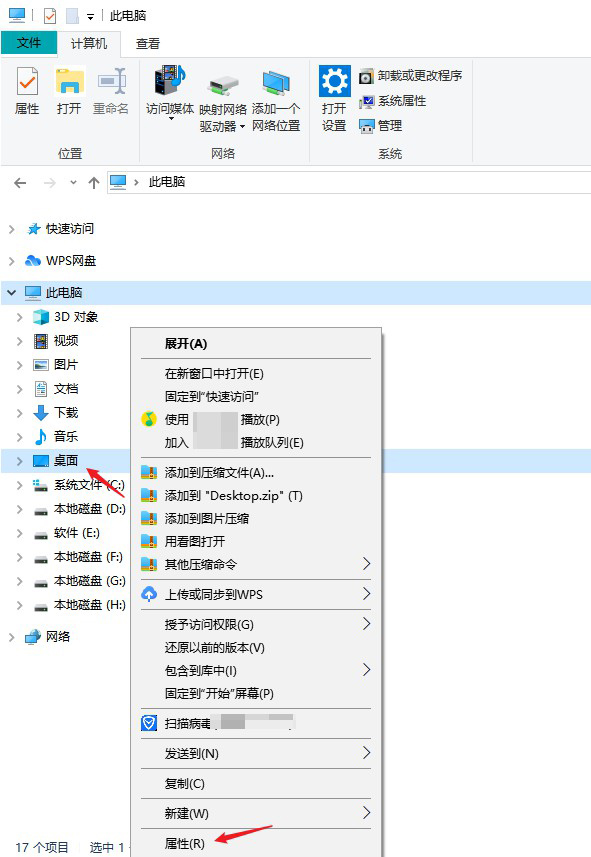The width and height of the screenshot is (591, 857).
Task: Select Documents (文档) folder
Action: click(56, 389)
